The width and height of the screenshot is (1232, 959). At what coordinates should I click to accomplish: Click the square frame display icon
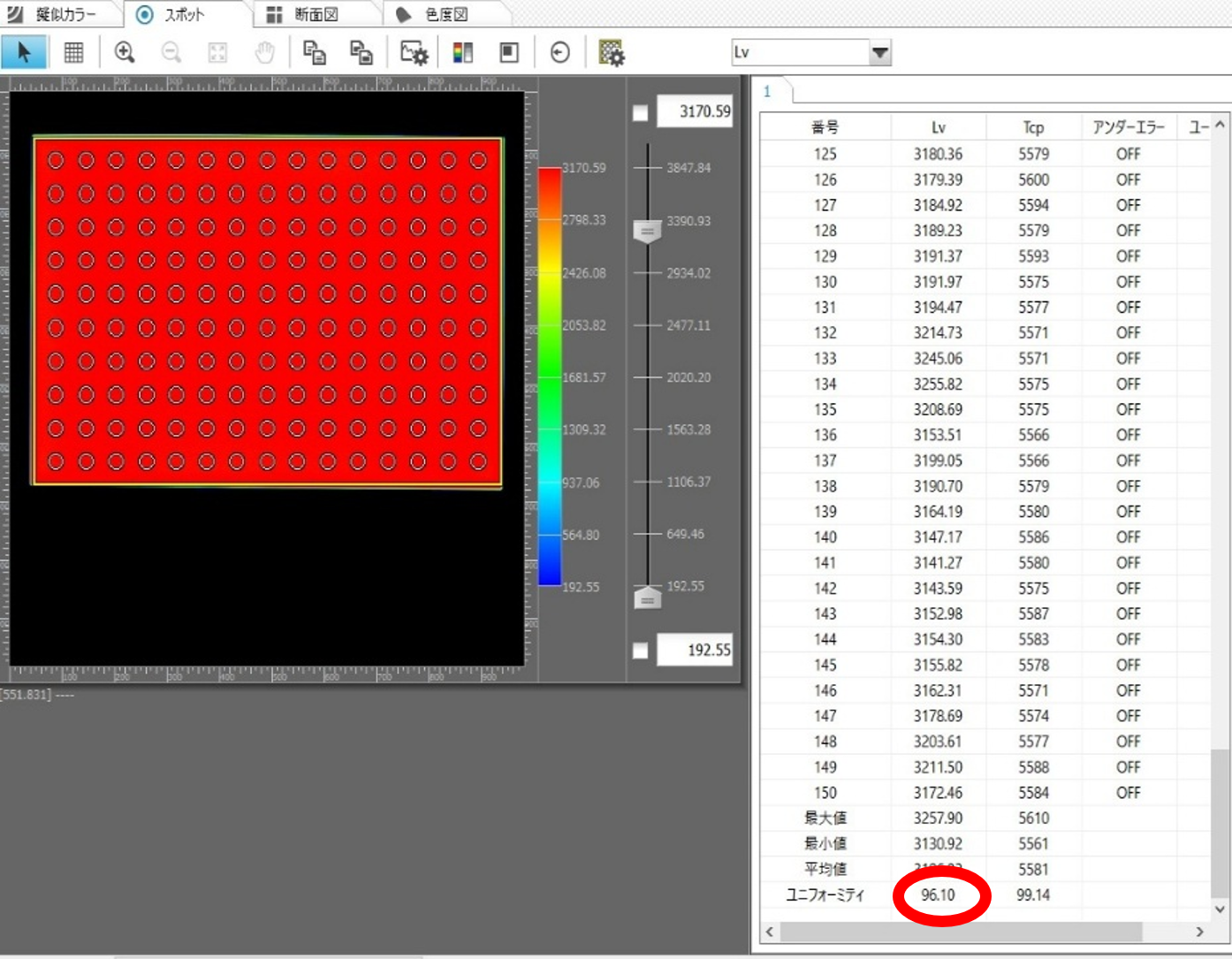pyautogui.click(x=509, y=53)
